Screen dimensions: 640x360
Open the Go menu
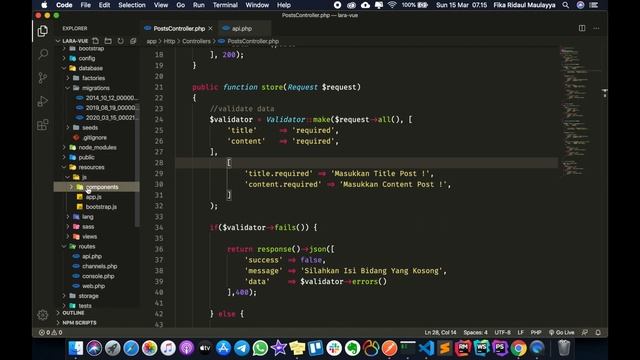180,5
